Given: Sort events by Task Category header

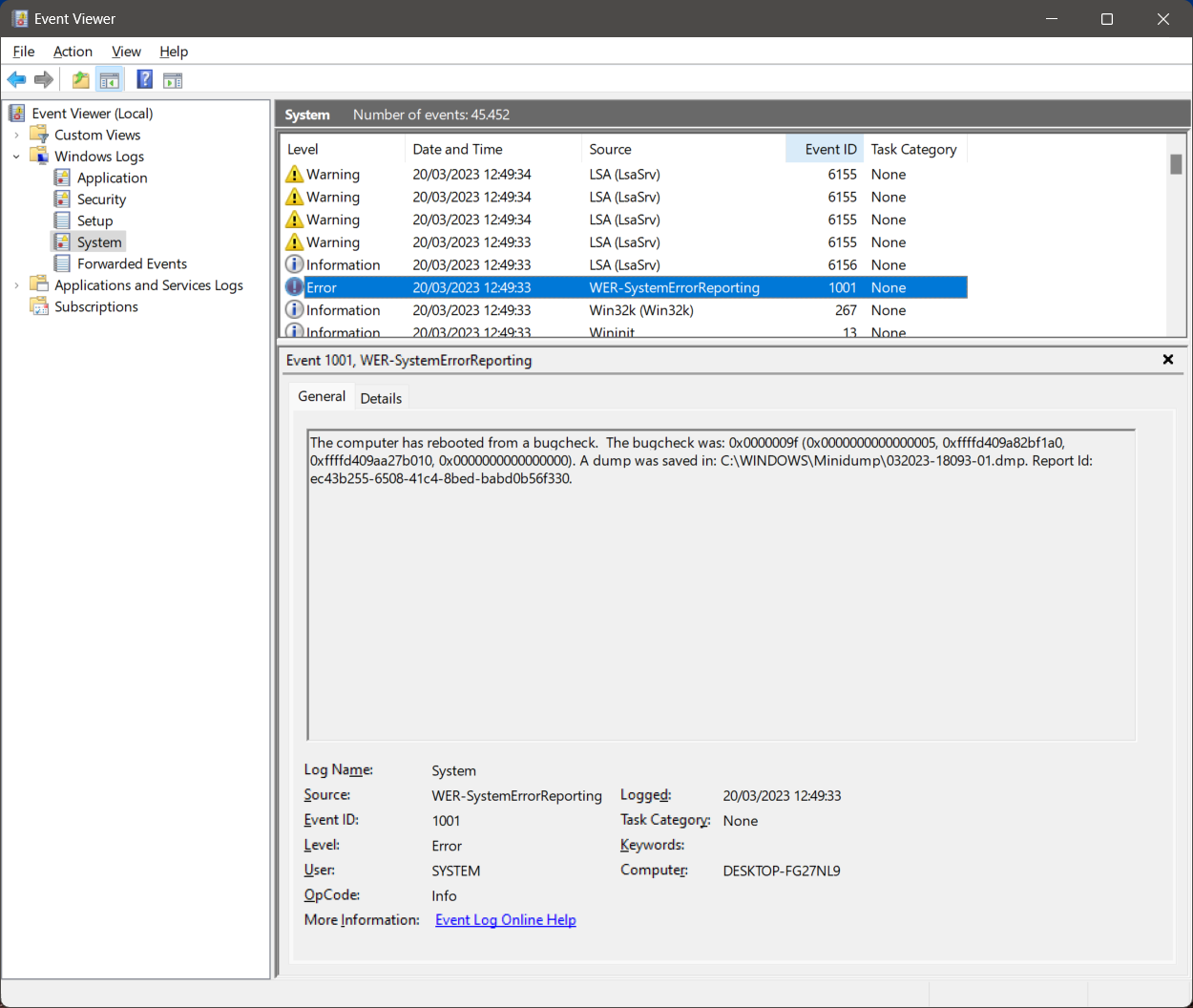Looking at the screenshot, I should click(915, 149).
